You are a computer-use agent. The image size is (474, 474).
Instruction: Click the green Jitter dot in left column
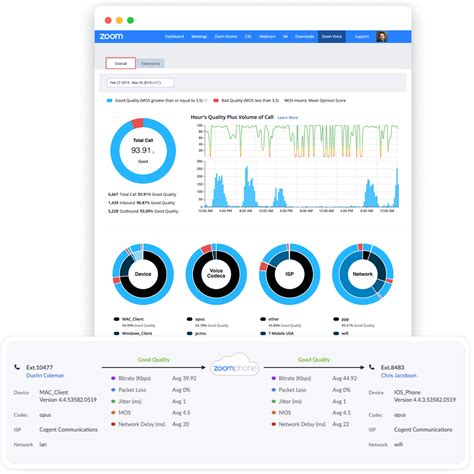coord(113,401)
